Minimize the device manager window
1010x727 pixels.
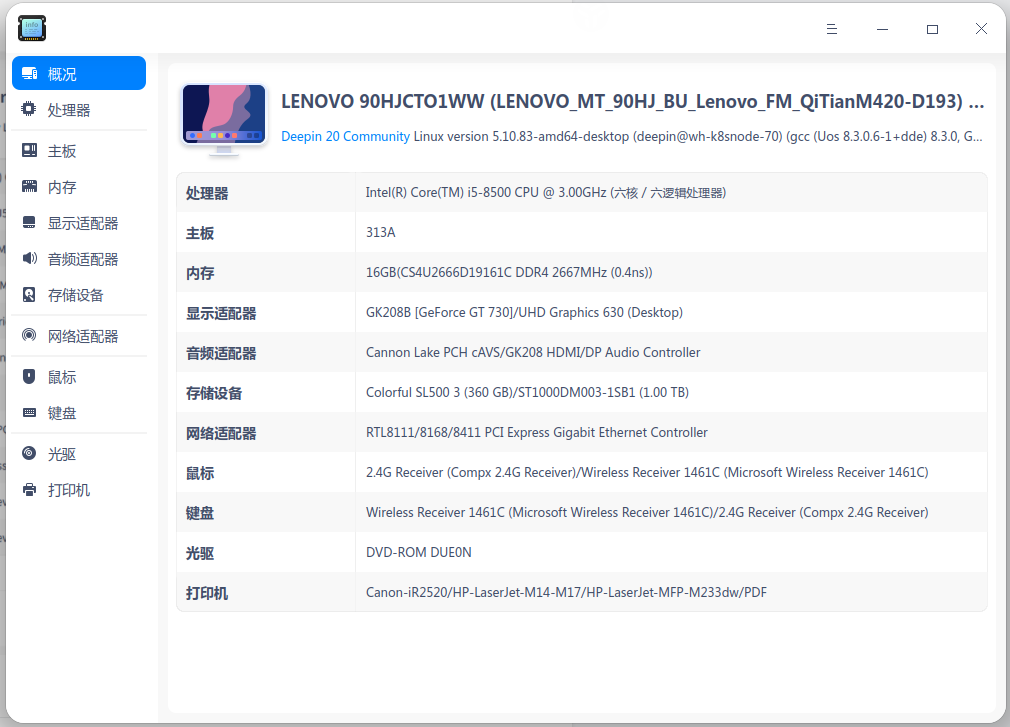882,29
